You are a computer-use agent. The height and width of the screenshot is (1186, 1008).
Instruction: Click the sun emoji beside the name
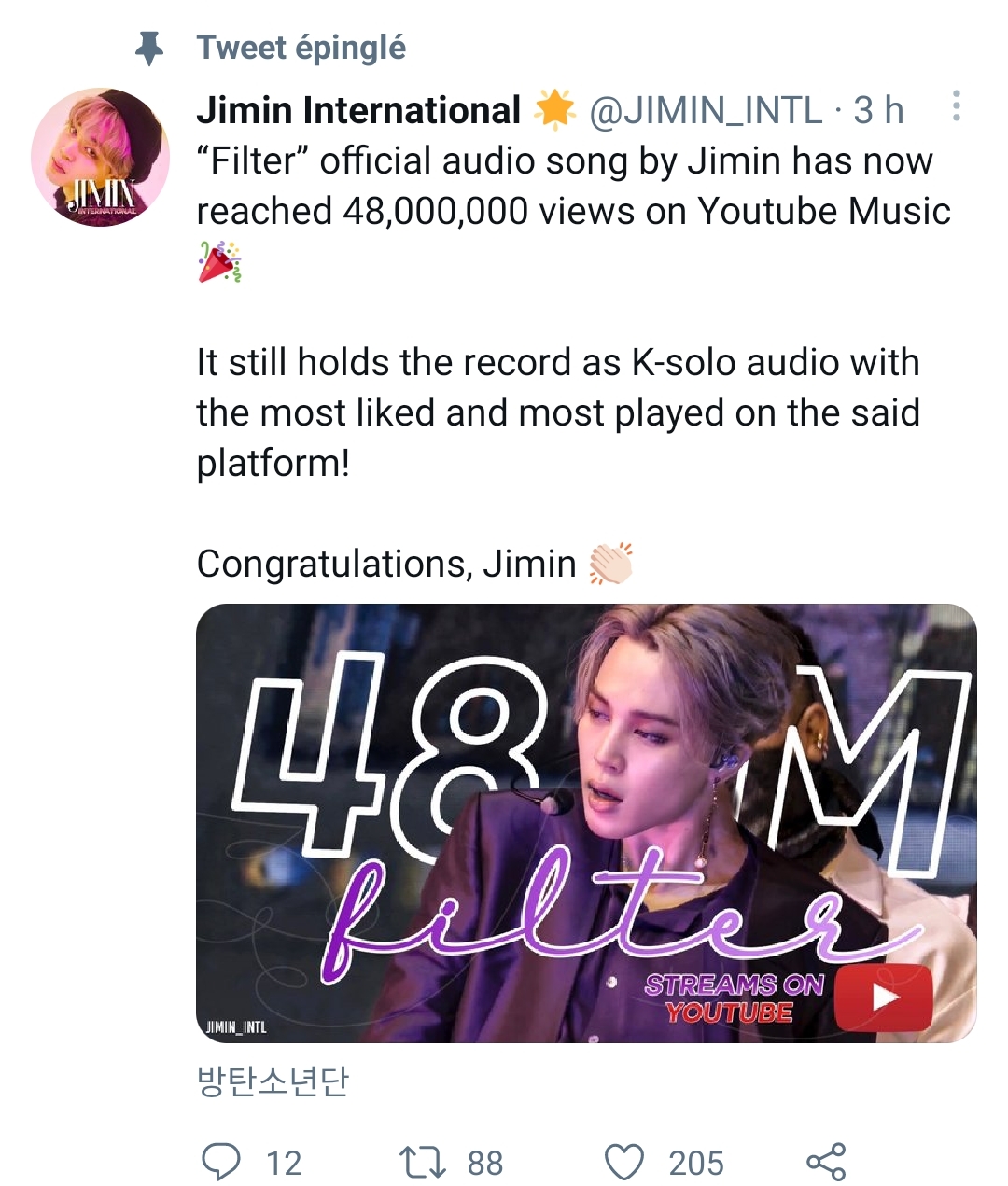(555, 109)
